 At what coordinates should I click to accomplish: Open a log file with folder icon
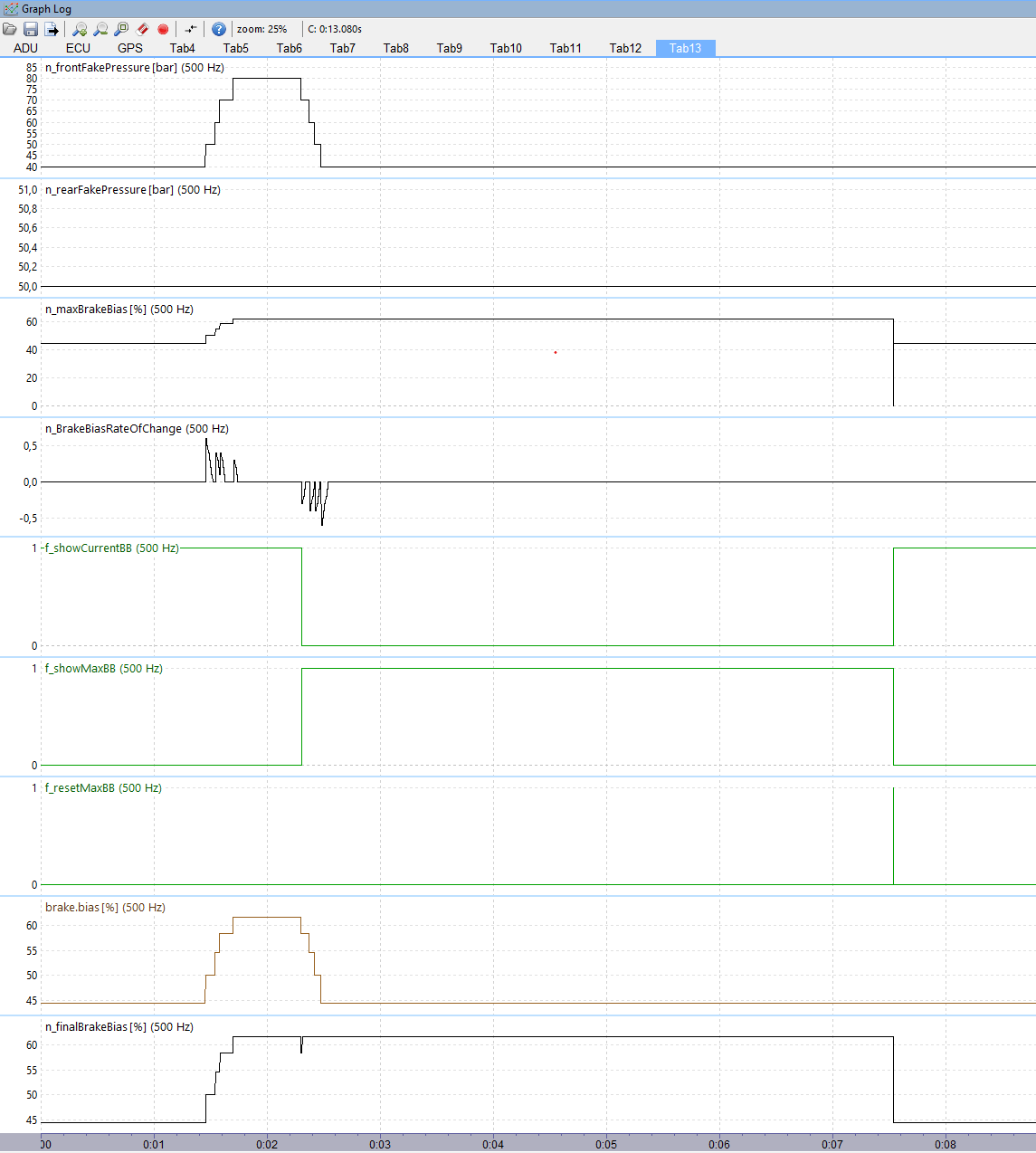tap(10, 29)
